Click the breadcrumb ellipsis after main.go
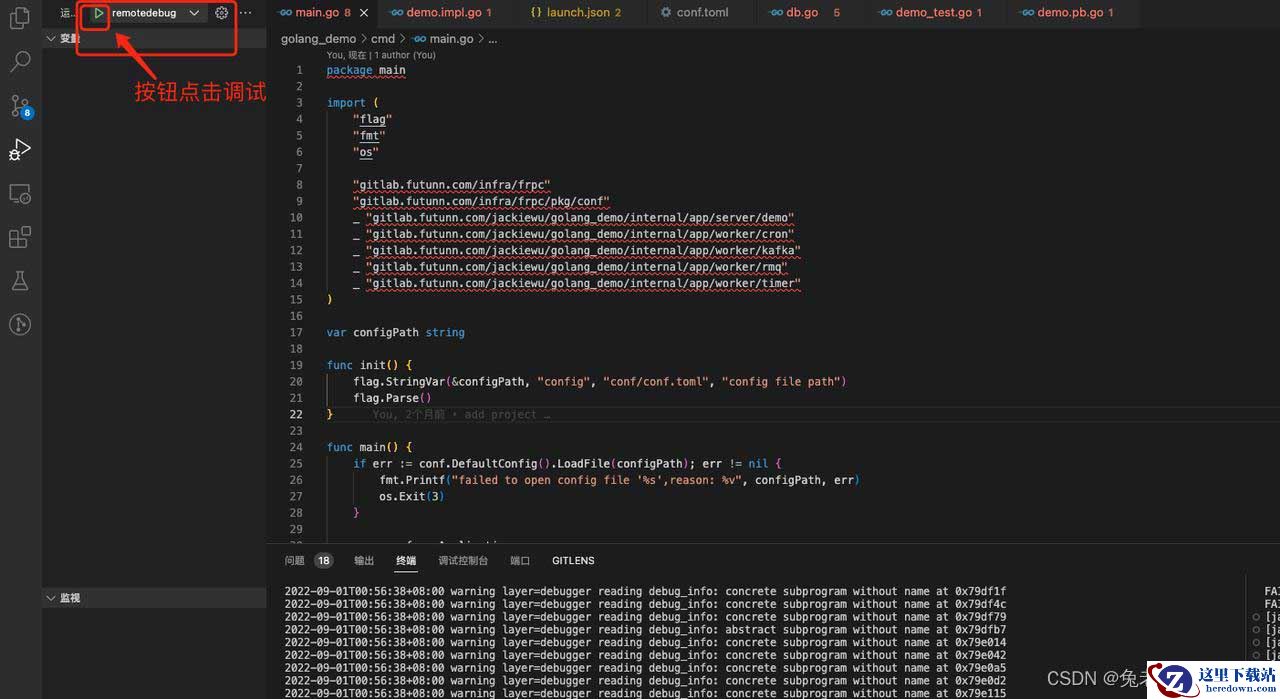 pyautogui.click(x=492, y=39)
